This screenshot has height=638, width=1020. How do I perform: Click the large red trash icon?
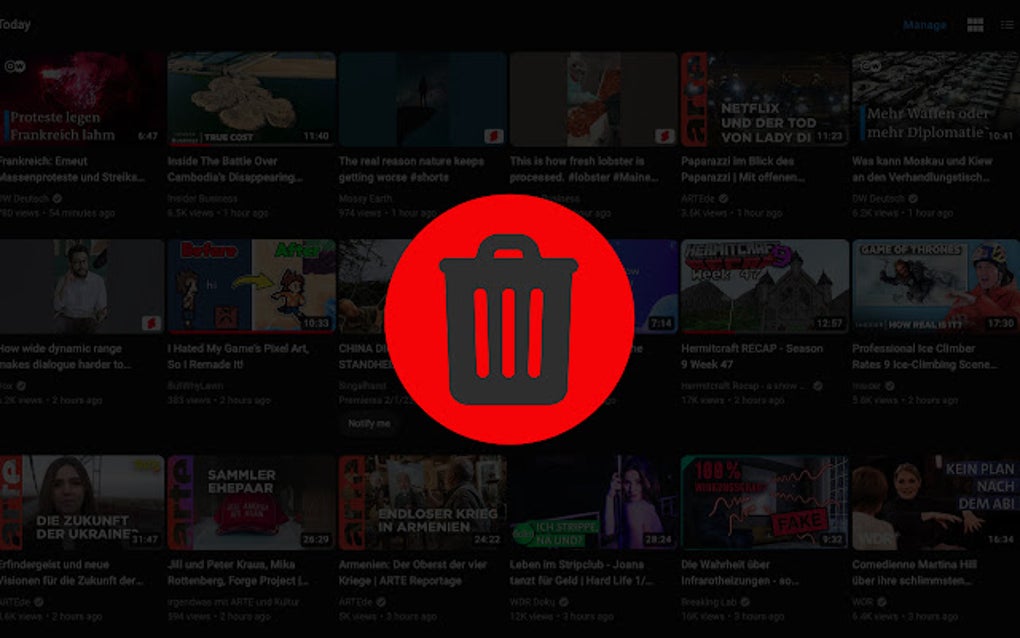coord(510,320)
